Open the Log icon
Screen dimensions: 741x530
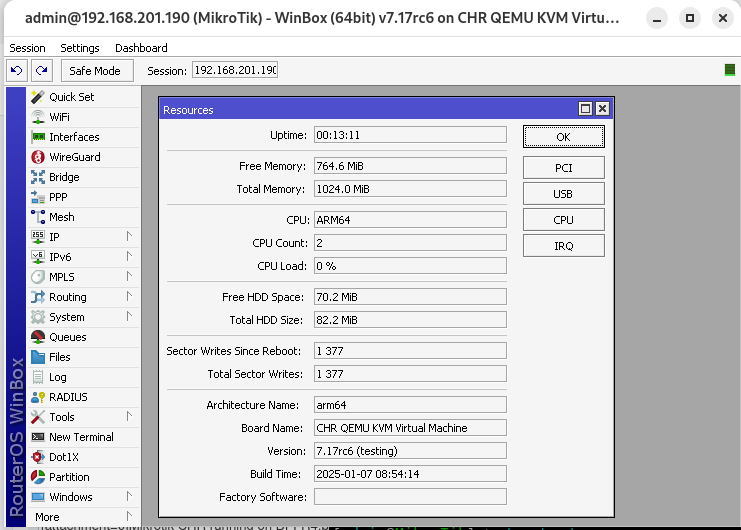tap(38, 377)
